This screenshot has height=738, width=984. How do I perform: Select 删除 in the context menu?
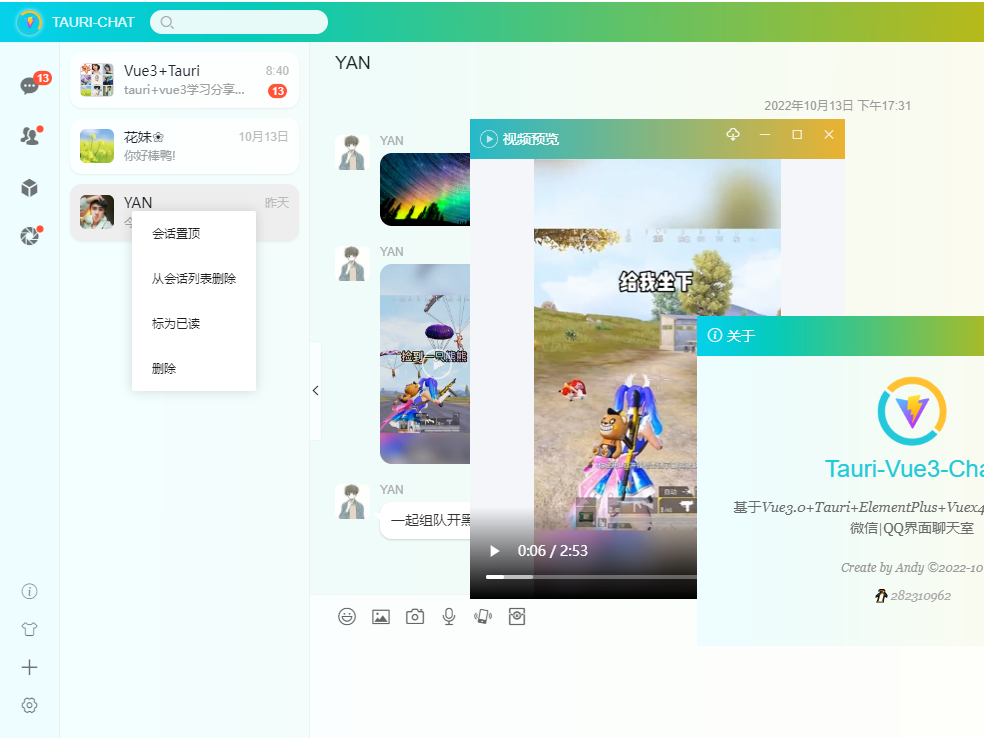click(194, 368)
